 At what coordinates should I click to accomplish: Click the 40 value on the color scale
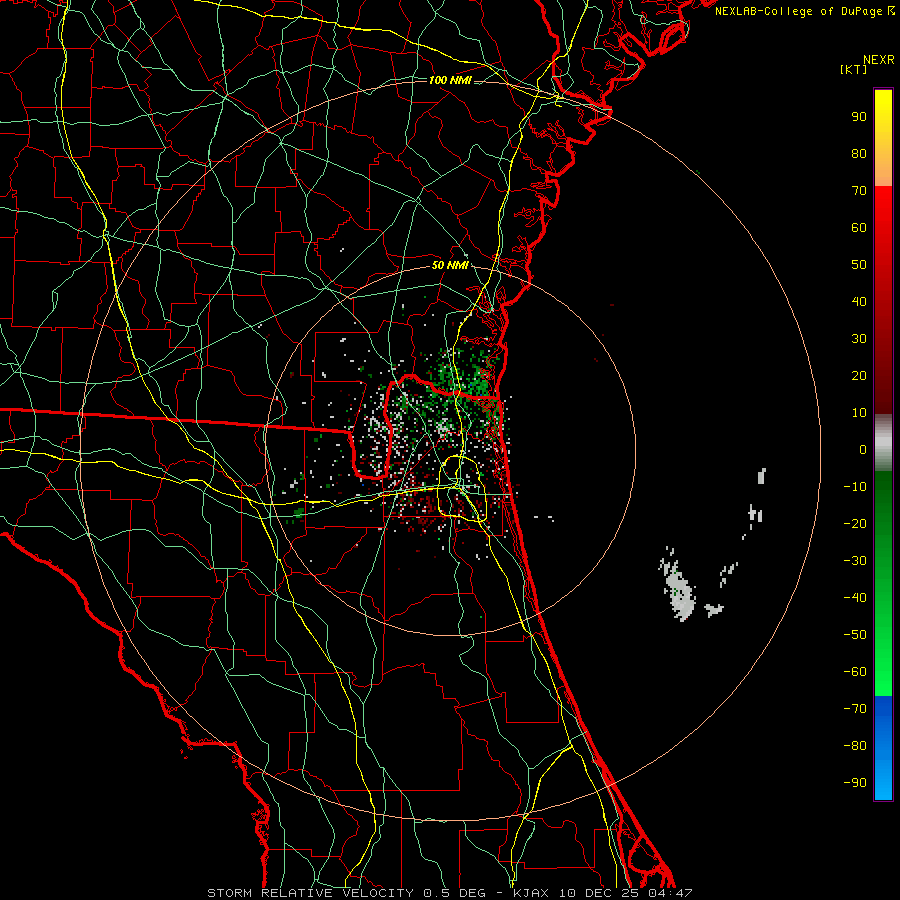[x=859, y=302]
